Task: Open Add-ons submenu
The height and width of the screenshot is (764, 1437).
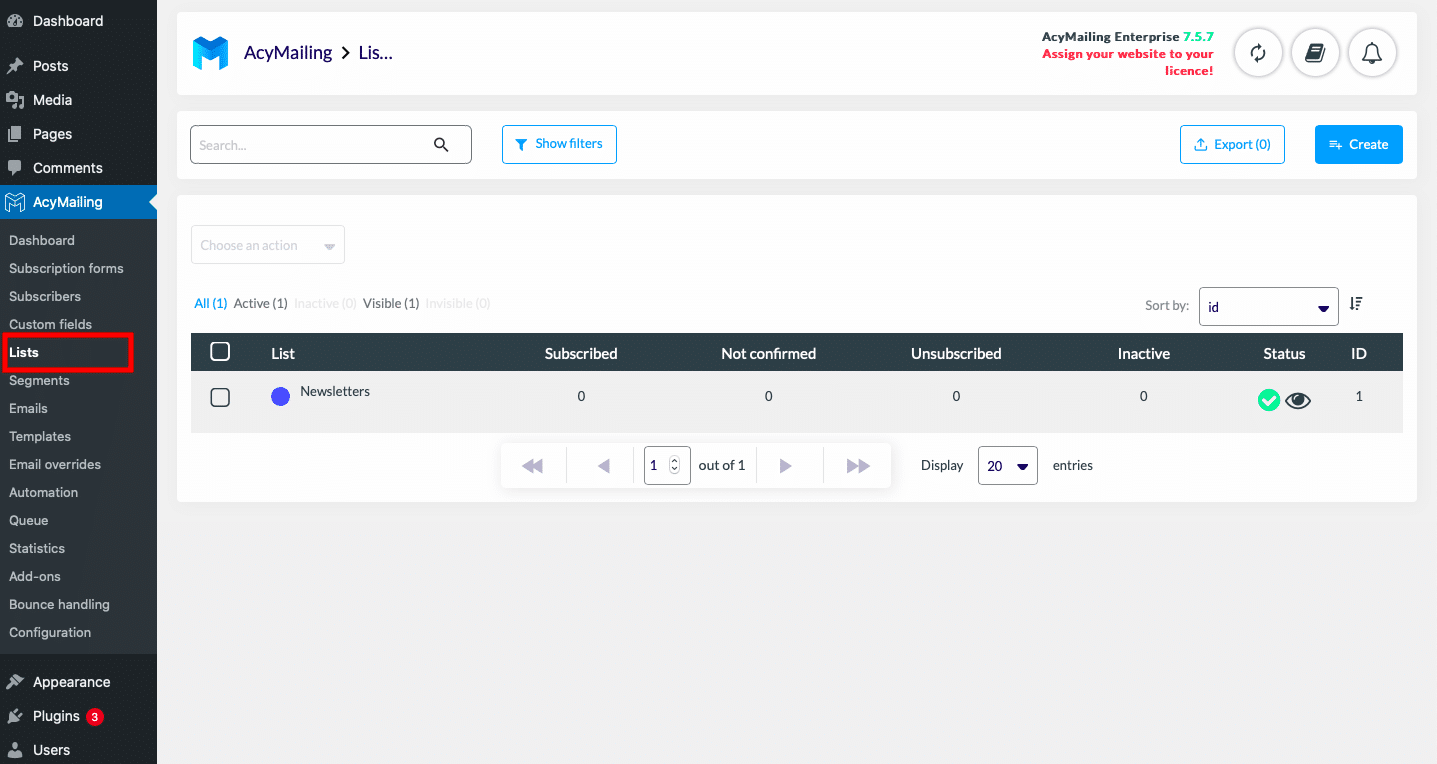Action: [35, 576]
